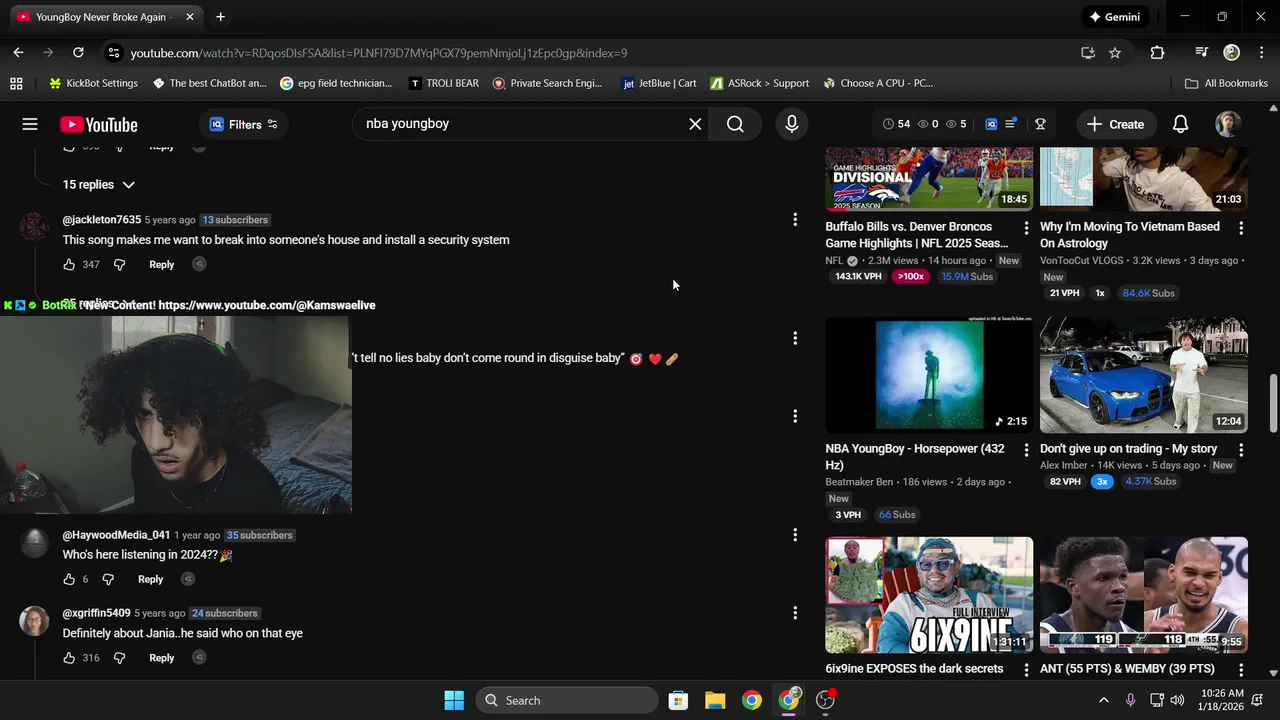Open the All Bookmarks folder
Viewport: 1280px width, 720px height.
pos(1226,83)
